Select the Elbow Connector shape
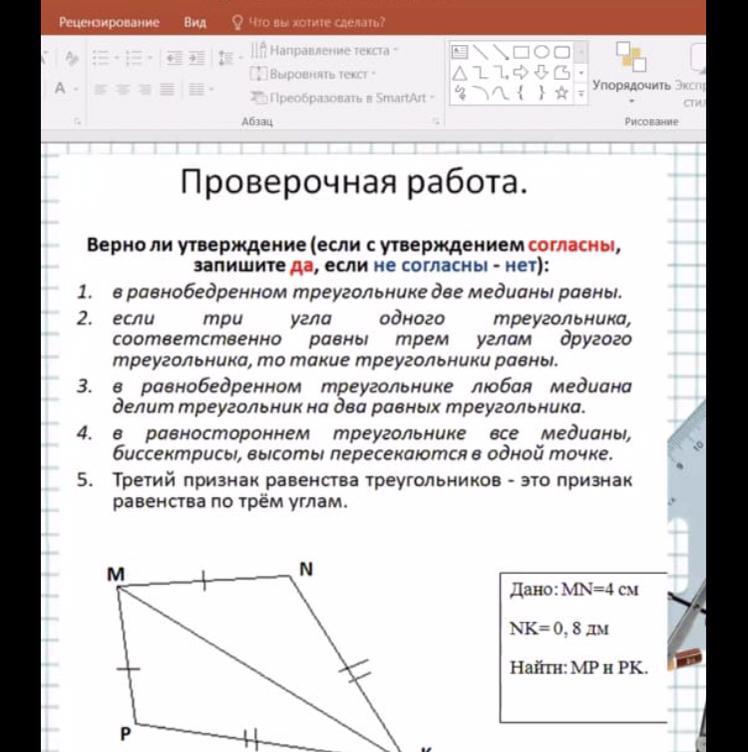 coord(480,73)
